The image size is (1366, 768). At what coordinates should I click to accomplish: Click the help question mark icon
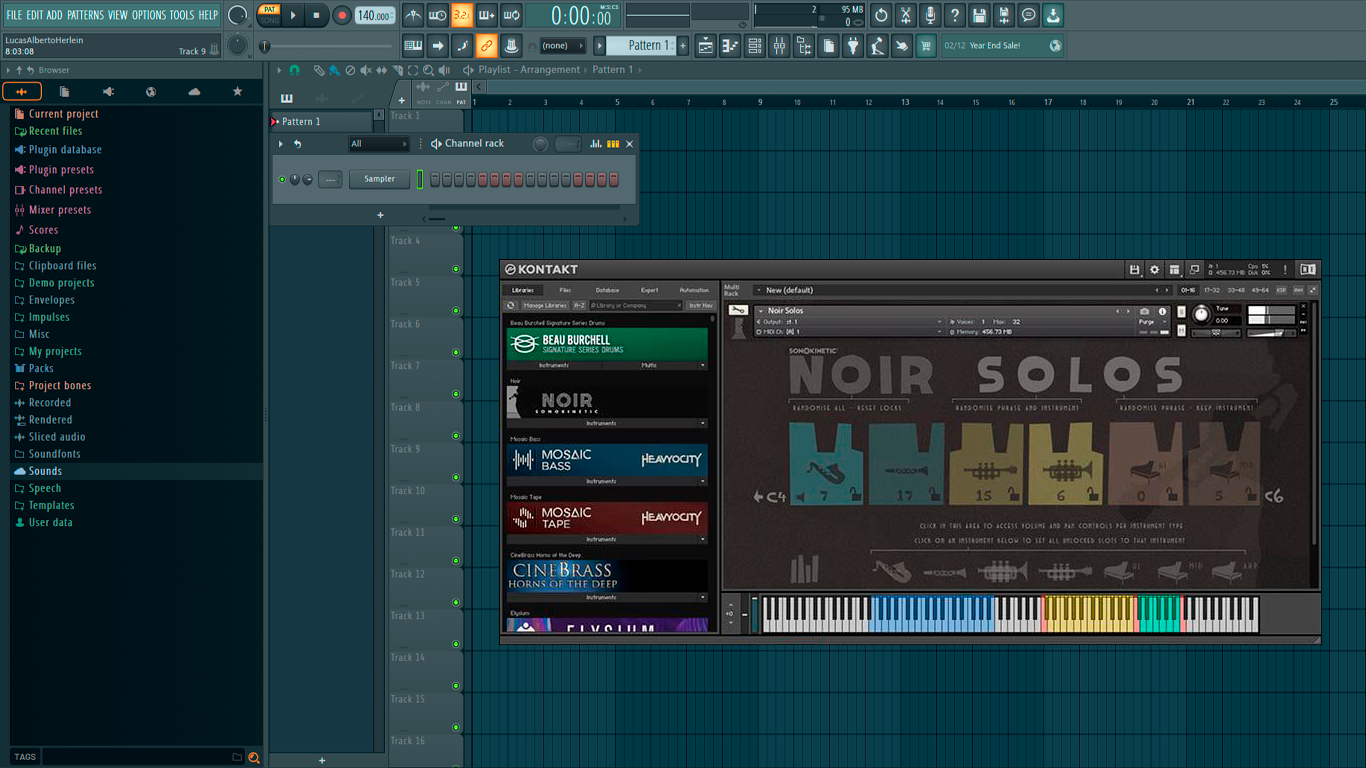pos(955,15)
